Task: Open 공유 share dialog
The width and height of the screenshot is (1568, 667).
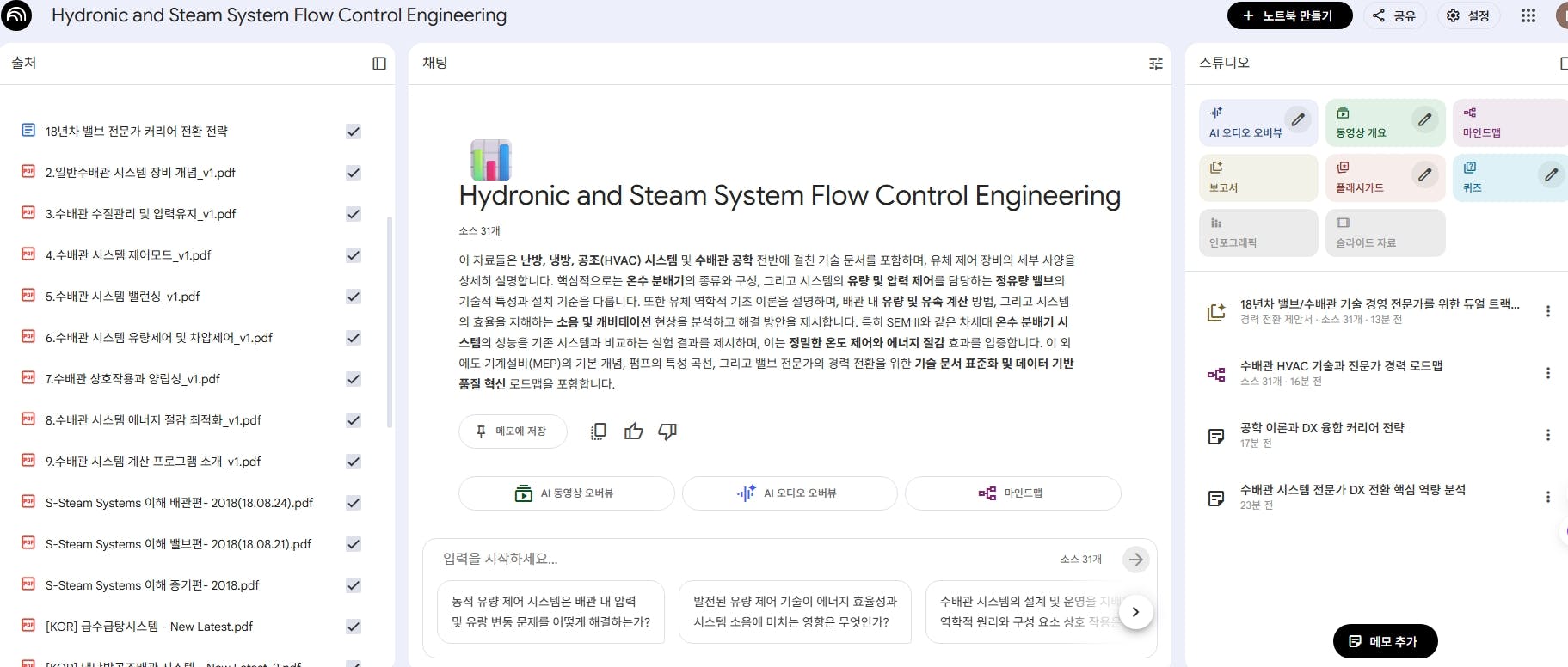Action: tap(1394, 15)
